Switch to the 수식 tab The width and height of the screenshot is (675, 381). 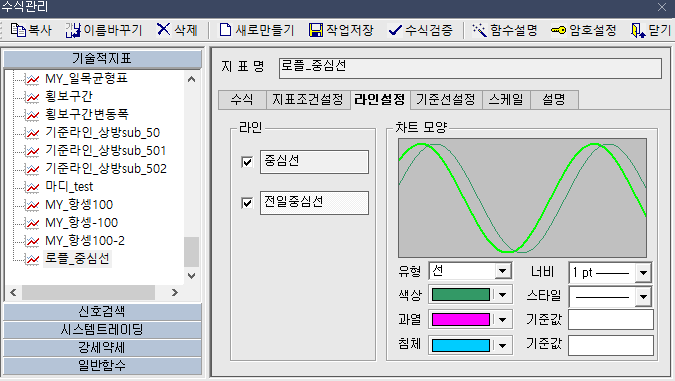coord(242,100)
